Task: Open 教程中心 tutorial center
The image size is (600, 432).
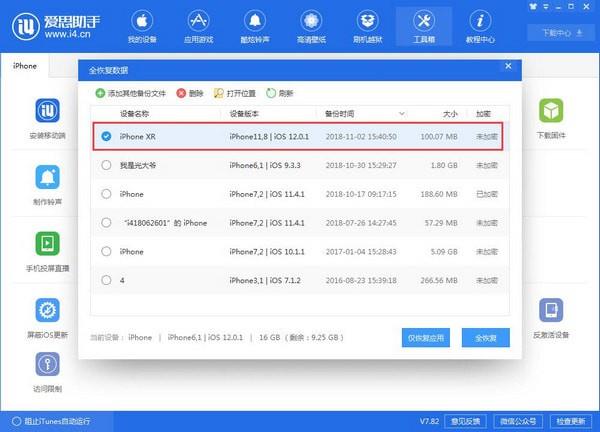Action: [480, 27]
